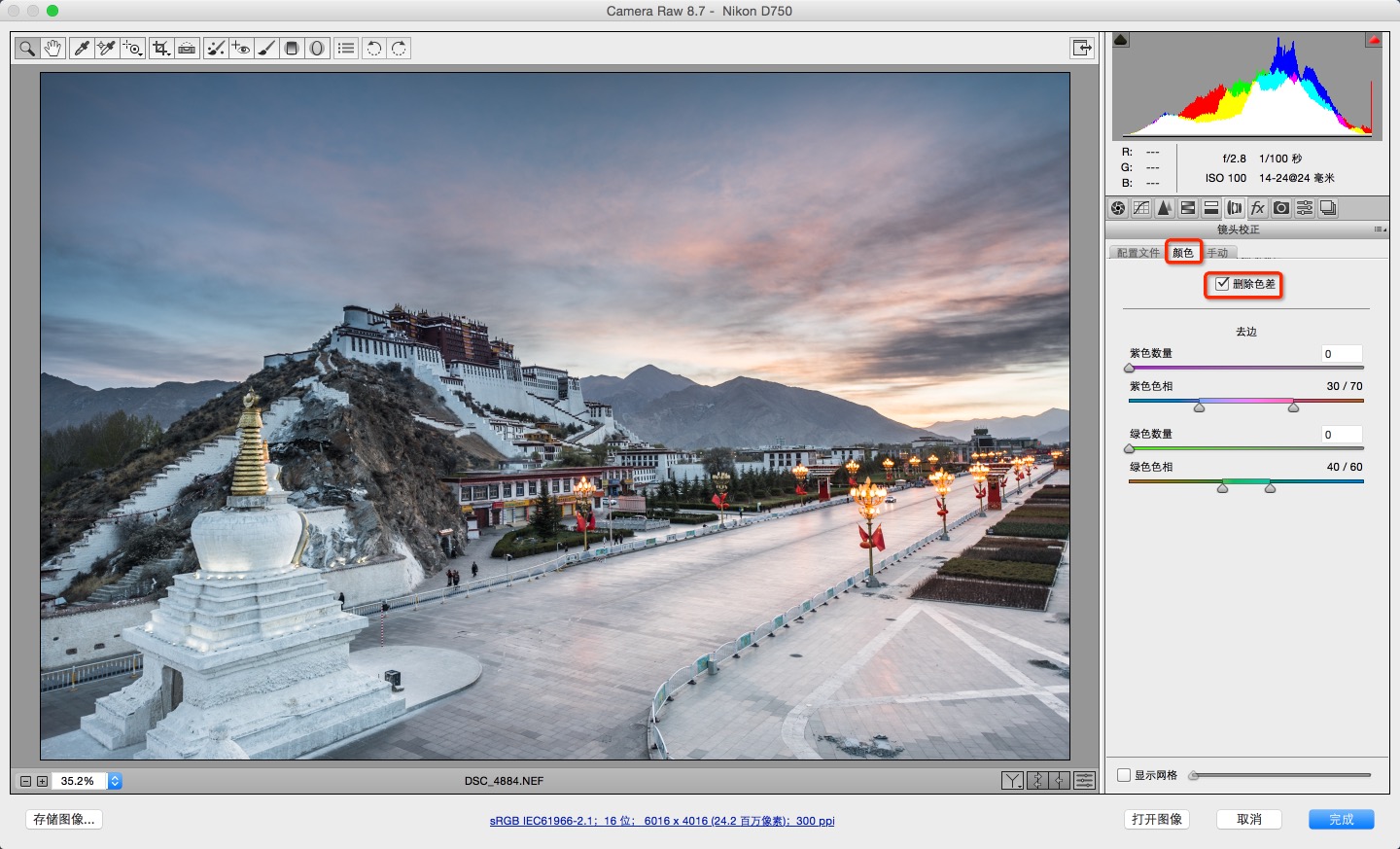Image resolution: width=1400 pixels, height=849 pixels.
Task: Select the Adjustment Brush tool
Action: pyautogui.click(x=266, y=48)
